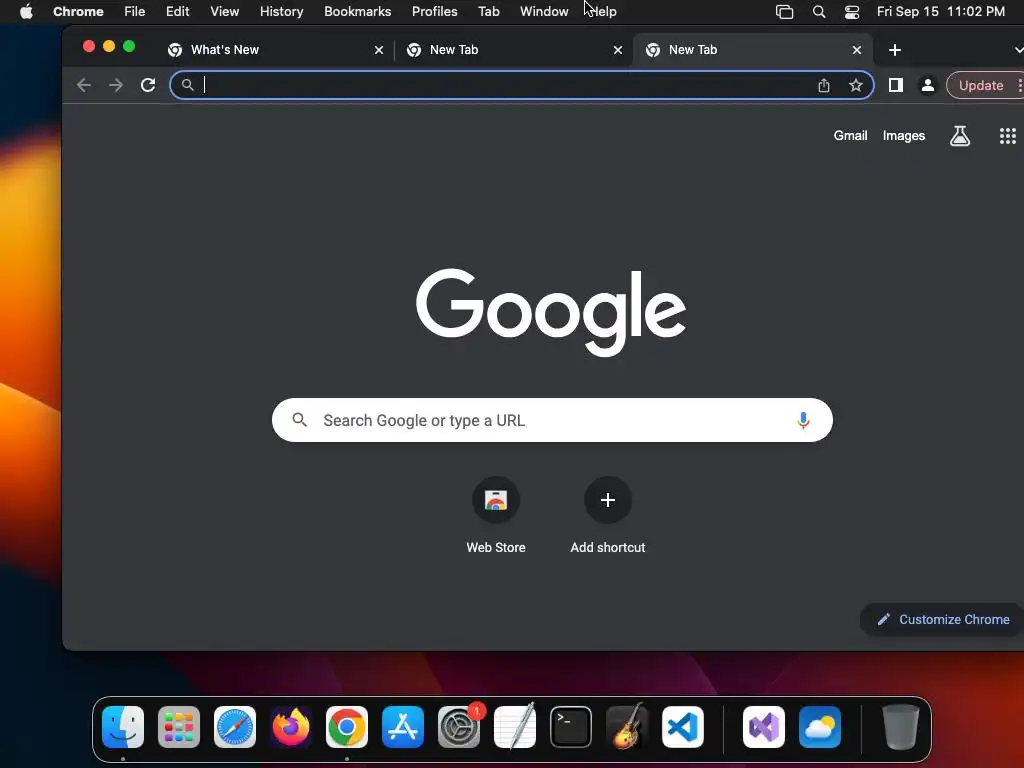Open the Tab menu
The height and width of the screenshot is (768, 1024).
(x=488, y=11)
